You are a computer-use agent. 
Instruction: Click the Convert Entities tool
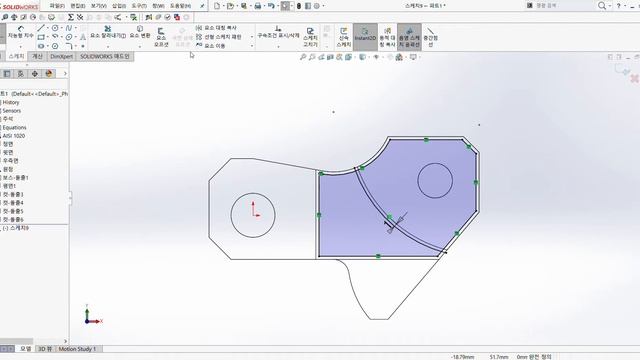[140, 33]
